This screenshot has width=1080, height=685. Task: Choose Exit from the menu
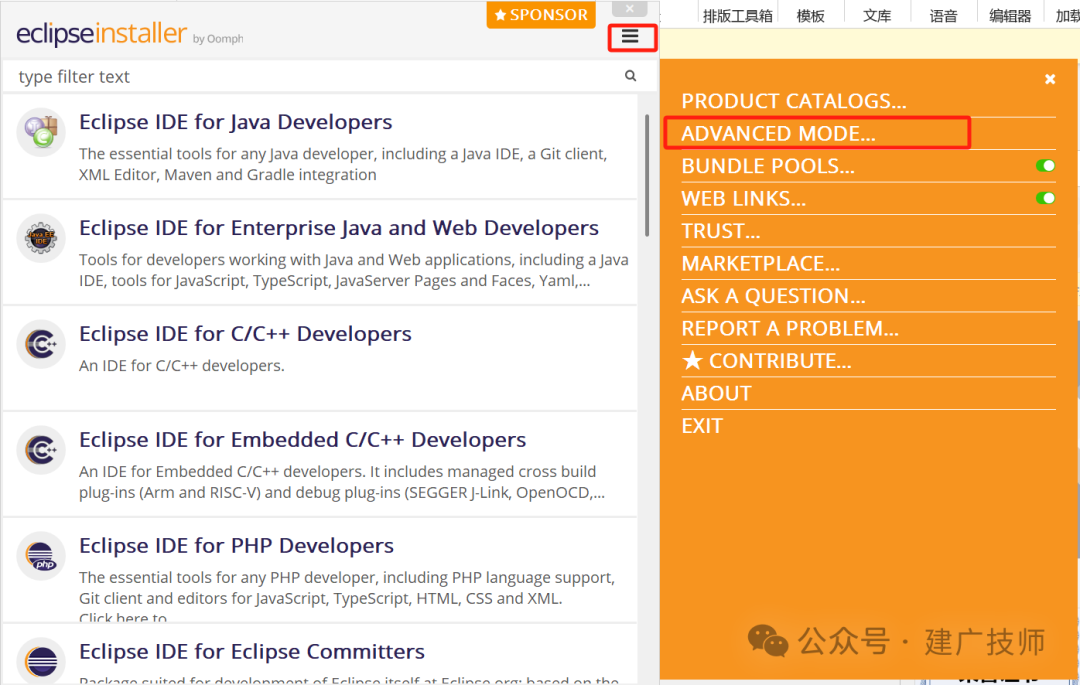(702, 426)
